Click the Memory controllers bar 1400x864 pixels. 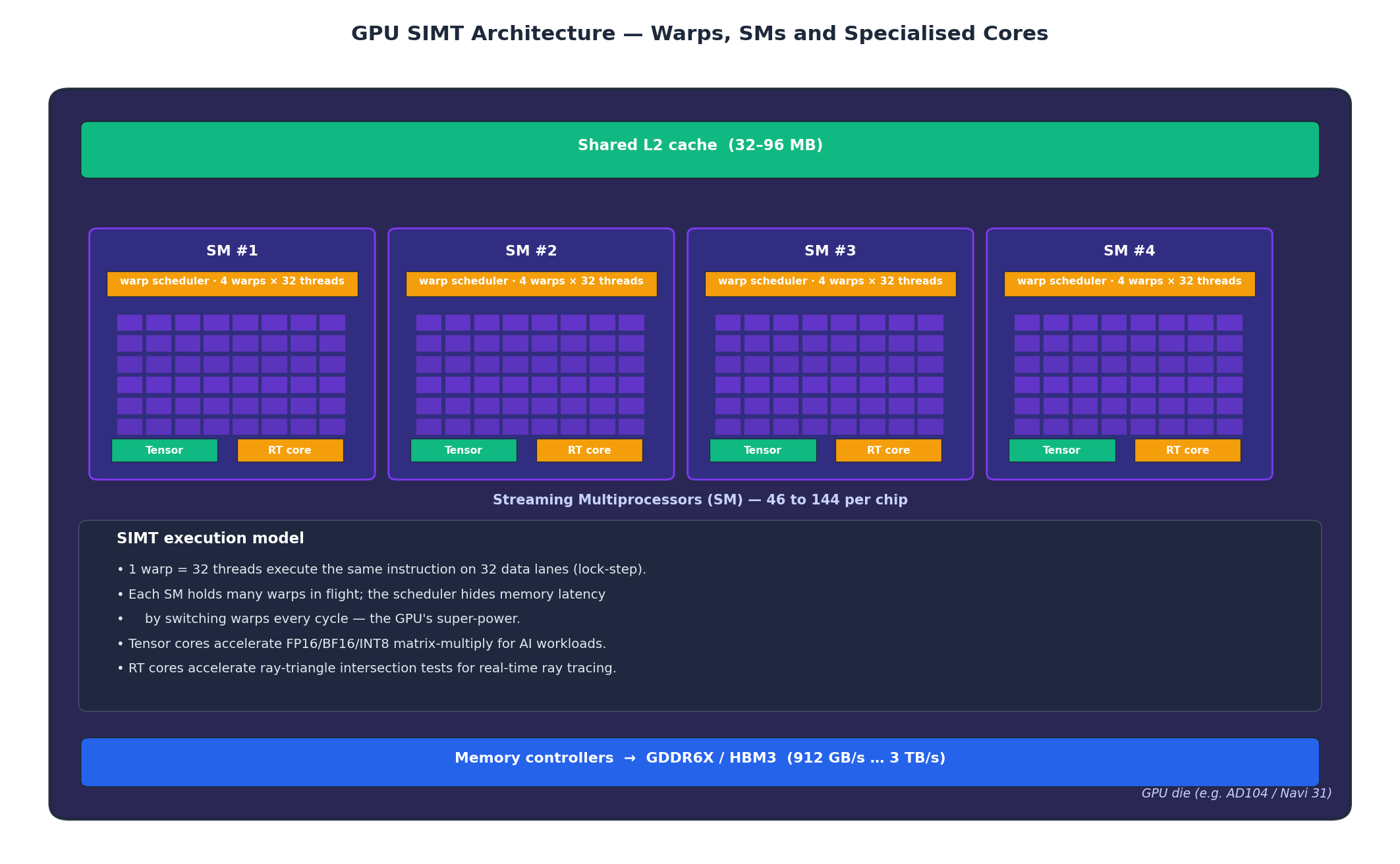[x=700, y=758]
